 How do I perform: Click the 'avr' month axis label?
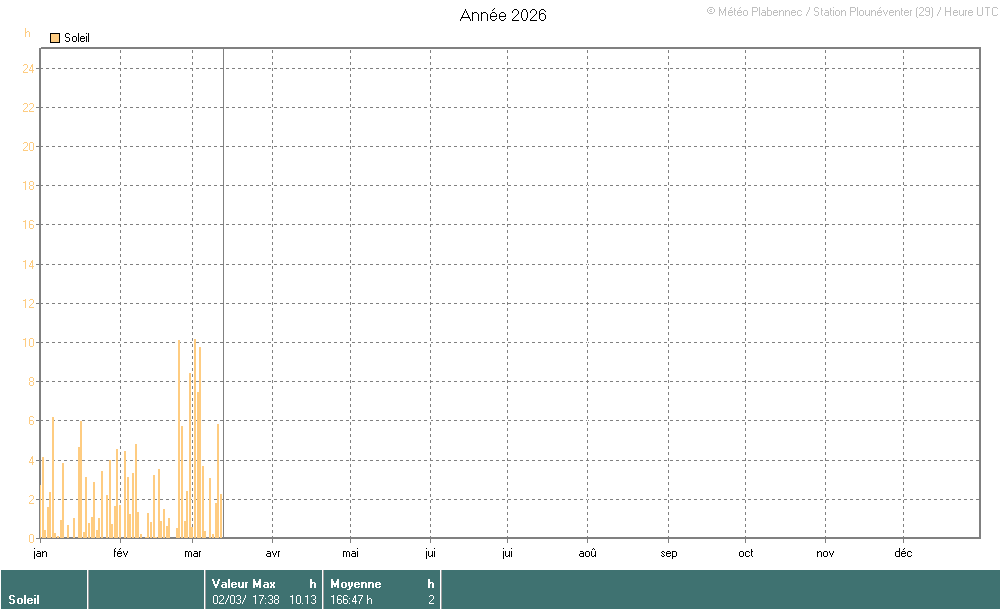(x=272, y=553)
